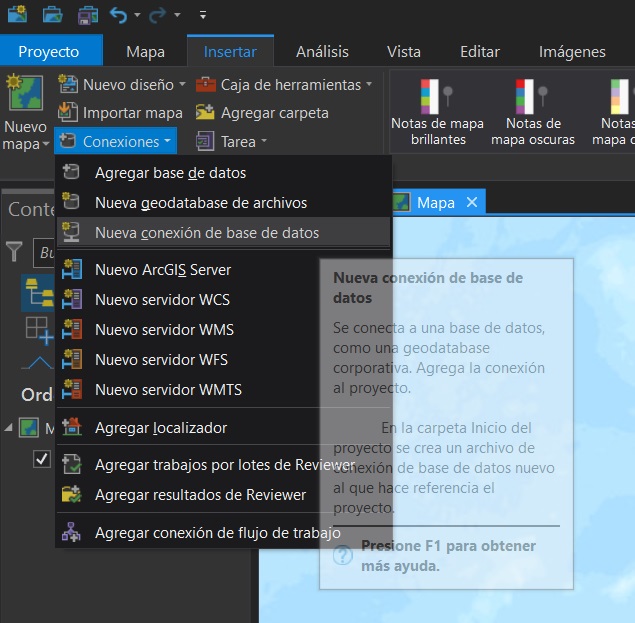Image resolution: width=635 pixels, height=623 pixels.
Task: Select Notas de mapa oscuras style
Action: pos(533,111)
